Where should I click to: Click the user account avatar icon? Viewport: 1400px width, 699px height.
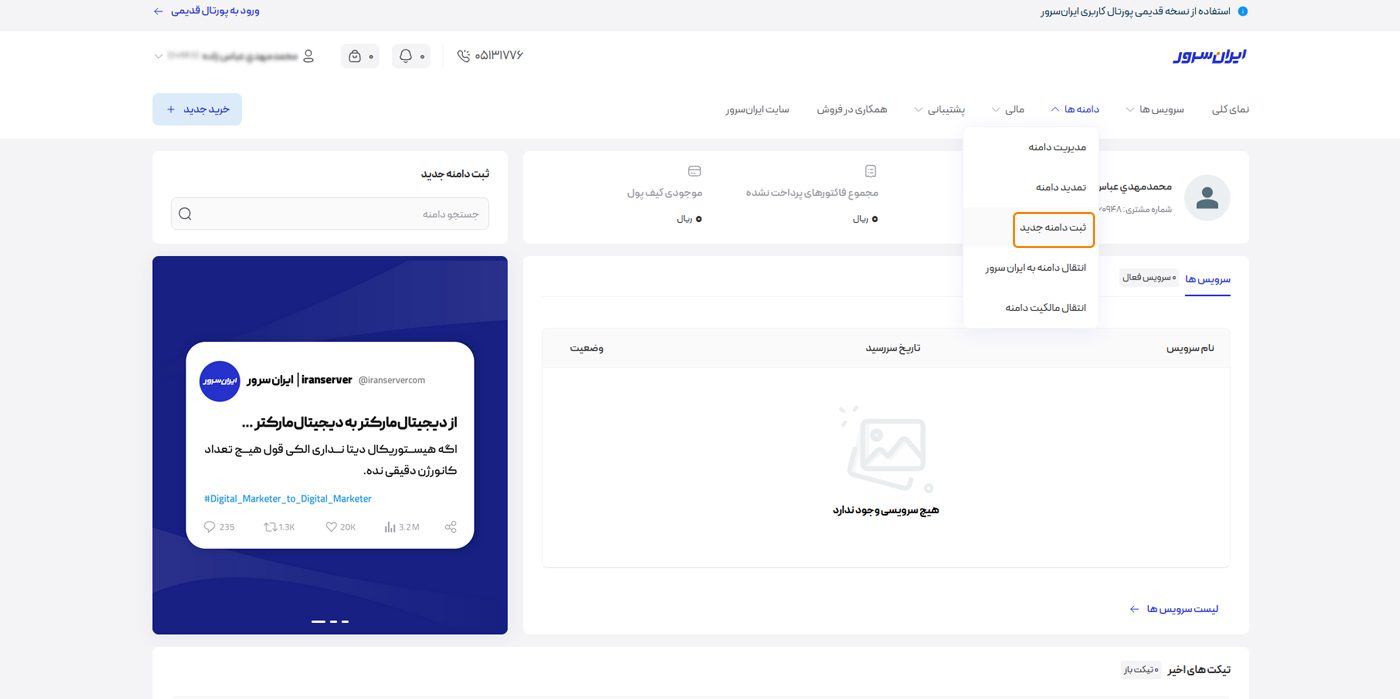coord(308,56)
